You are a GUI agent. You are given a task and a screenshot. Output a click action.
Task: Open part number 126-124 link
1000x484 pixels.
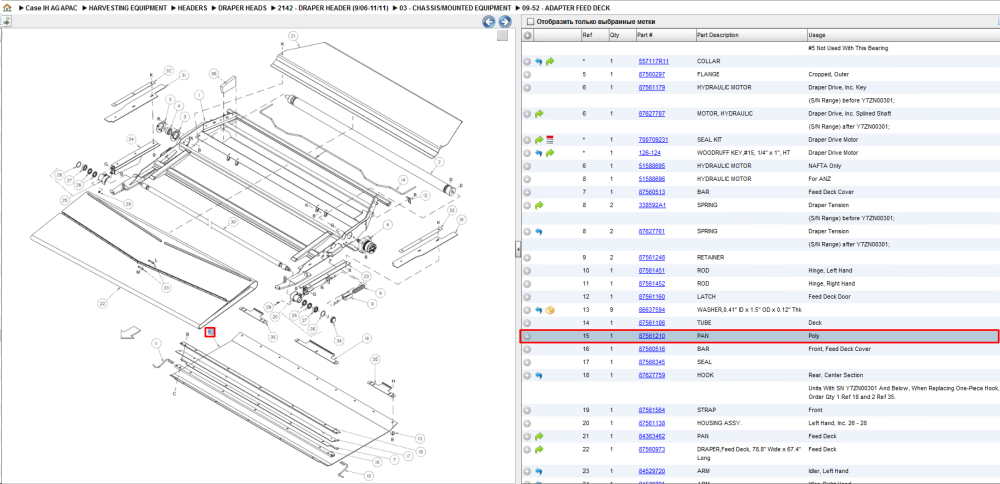(x=649, y=153)
